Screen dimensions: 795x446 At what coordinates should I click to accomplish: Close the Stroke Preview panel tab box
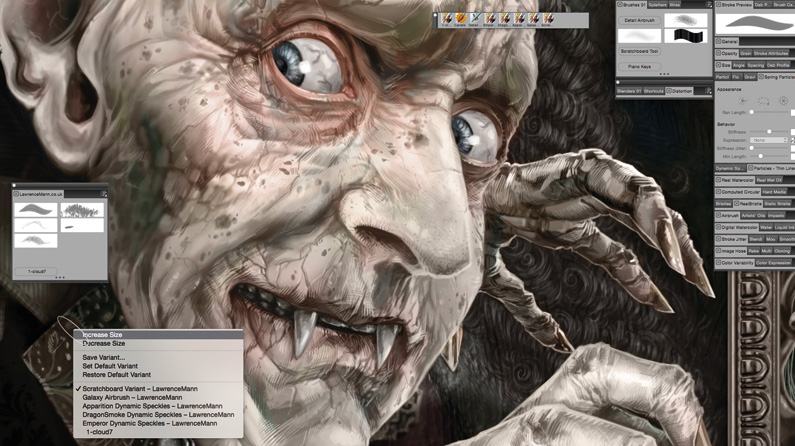[718, 5]
